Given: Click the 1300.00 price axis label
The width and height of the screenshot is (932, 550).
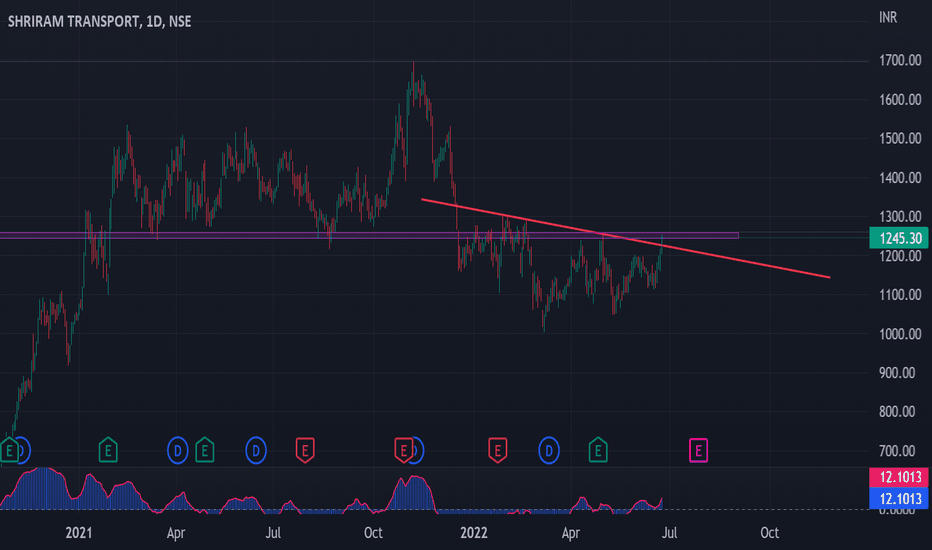Looking at the screenshot, I should (x=900, y=216).
